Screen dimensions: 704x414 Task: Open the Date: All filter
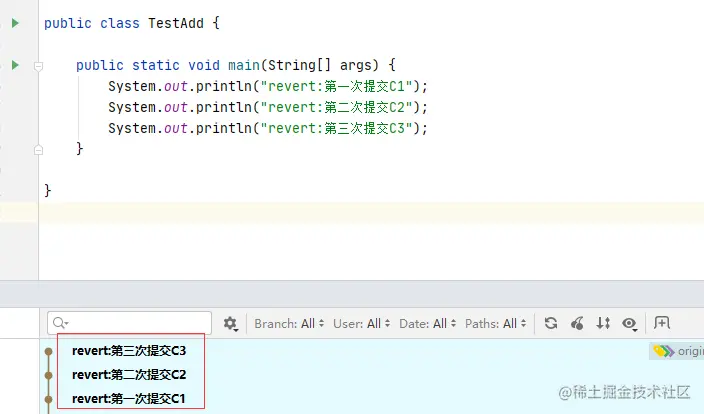point(427,323)
